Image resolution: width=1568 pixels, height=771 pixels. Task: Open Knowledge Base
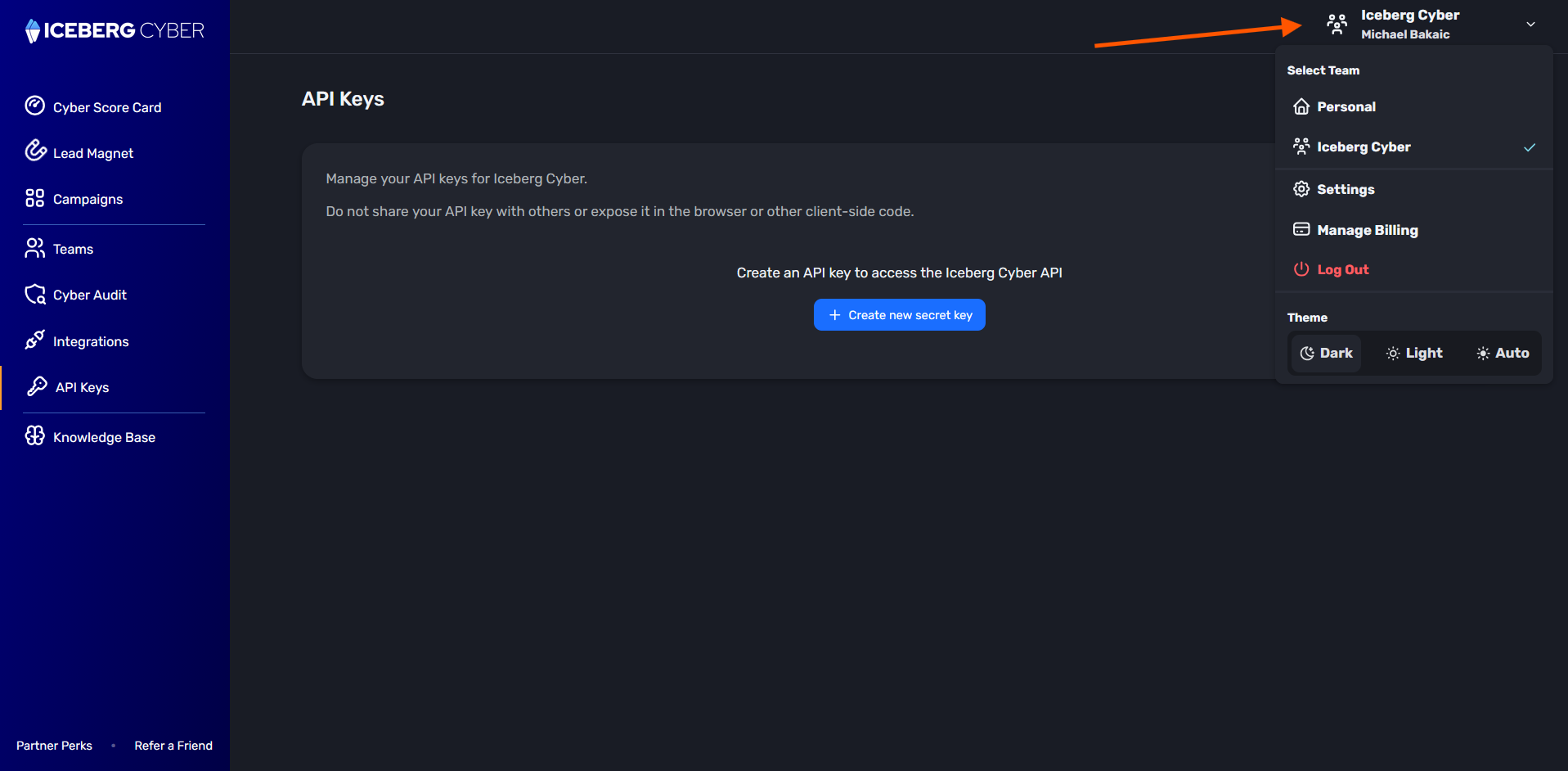coord(104,437)
